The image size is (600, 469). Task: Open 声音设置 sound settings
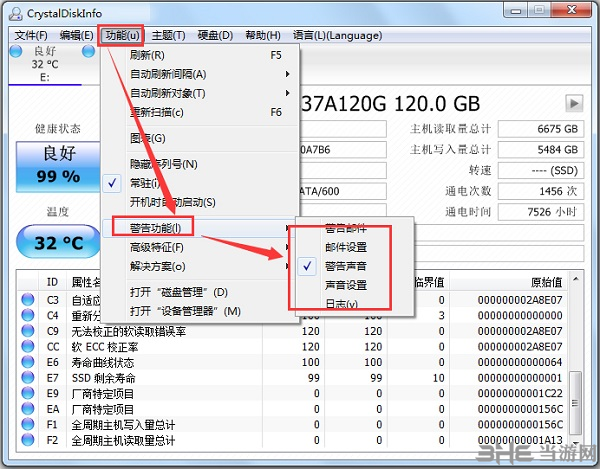tap(354, 285)
